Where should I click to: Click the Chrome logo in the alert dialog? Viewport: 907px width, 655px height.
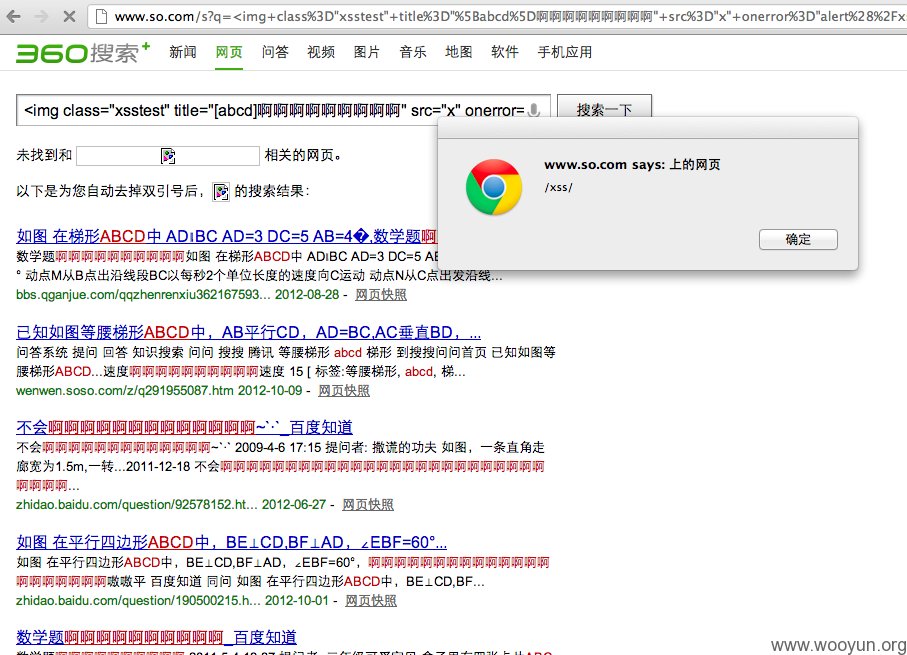coord(493,187)
